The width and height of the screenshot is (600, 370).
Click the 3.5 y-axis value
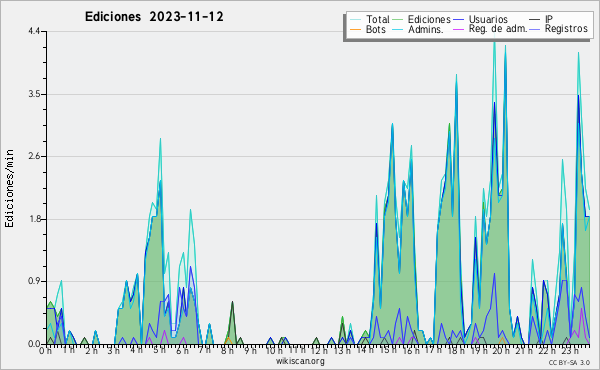[x=34, y=94]
